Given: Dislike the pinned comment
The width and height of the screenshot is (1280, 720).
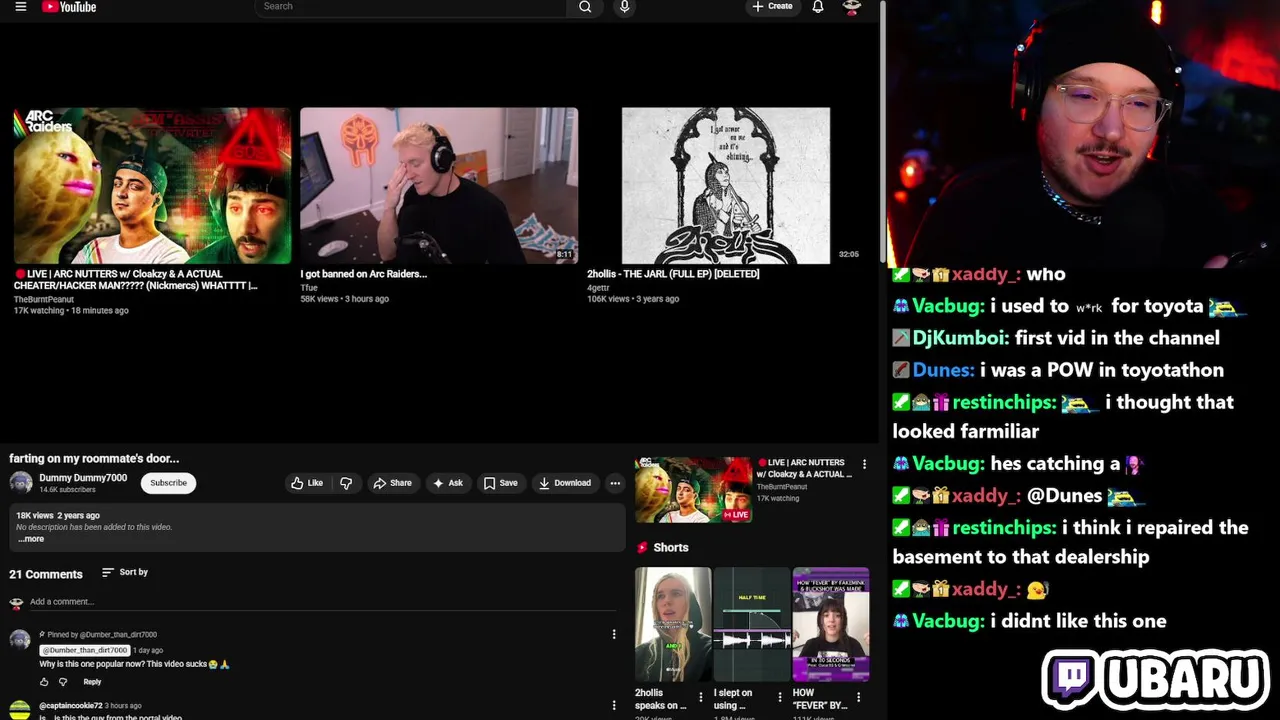Looking at the screenshot, I should coord(63,682).
